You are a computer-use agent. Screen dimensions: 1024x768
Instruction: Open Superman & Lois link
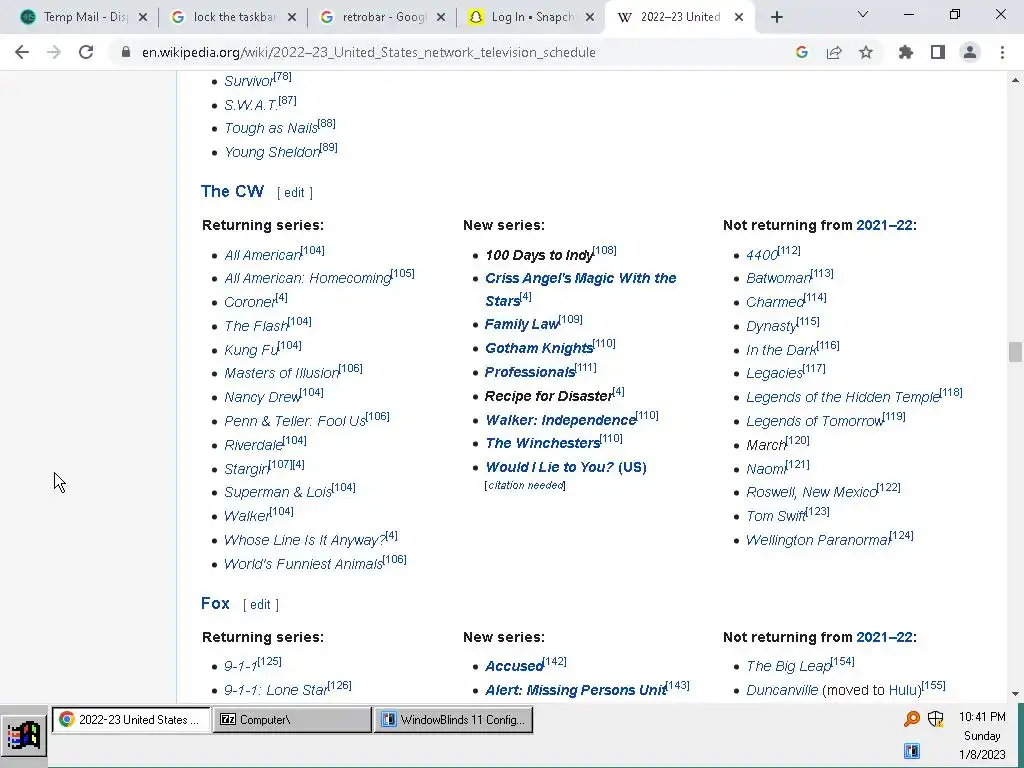point(278,492)
